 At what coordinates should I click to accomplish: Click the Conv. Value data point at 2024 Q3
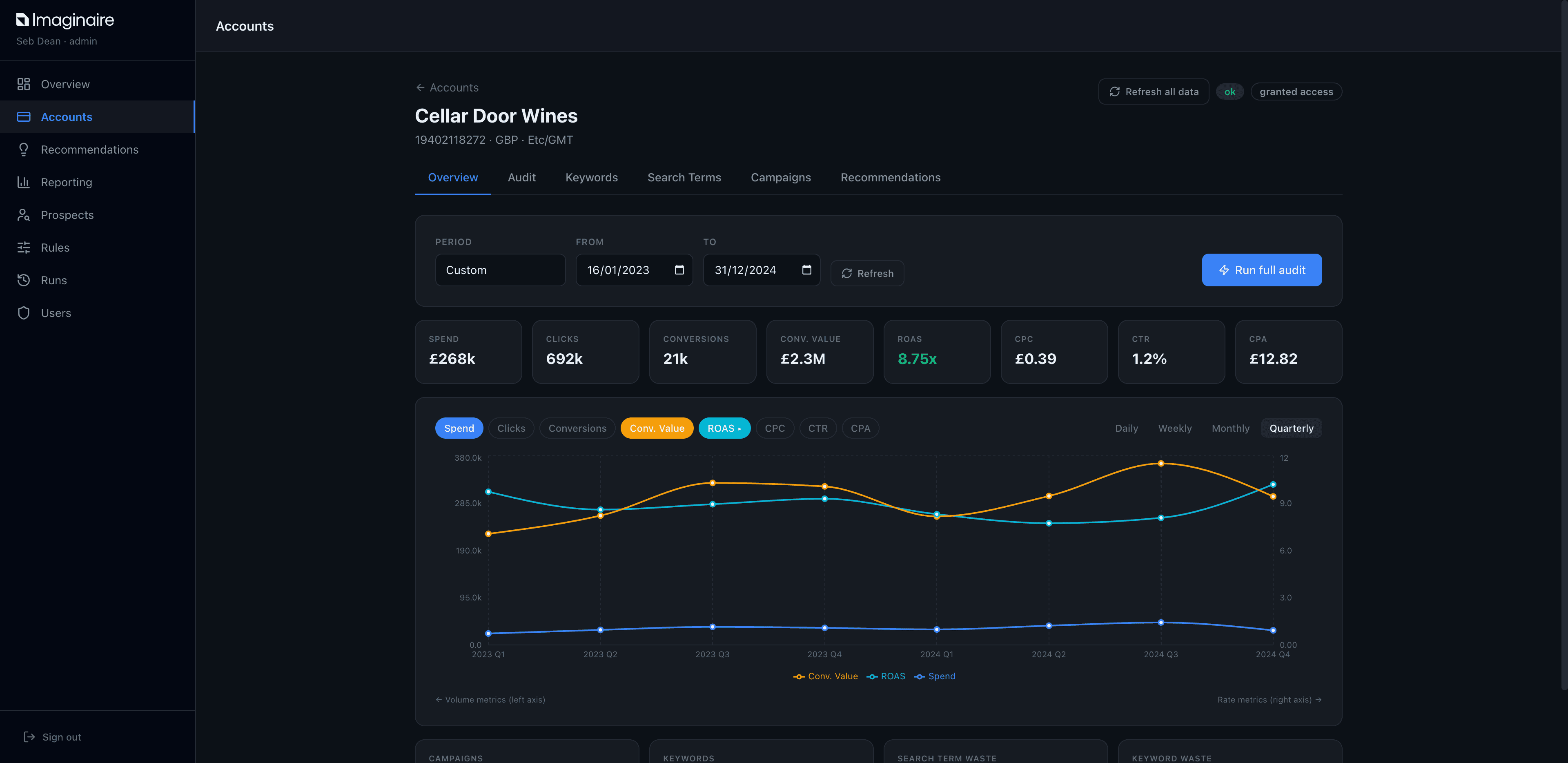[1161, 464]
